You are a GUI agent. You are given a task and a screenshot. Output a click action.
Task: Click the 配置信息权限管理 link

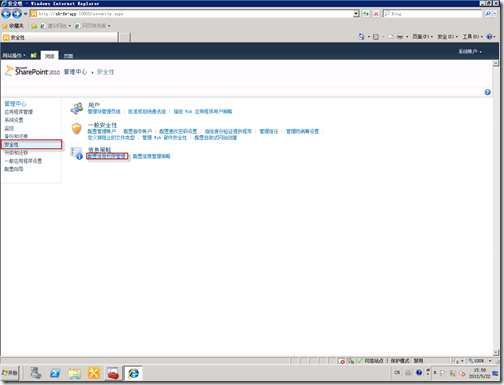click(x=107, y=156)
